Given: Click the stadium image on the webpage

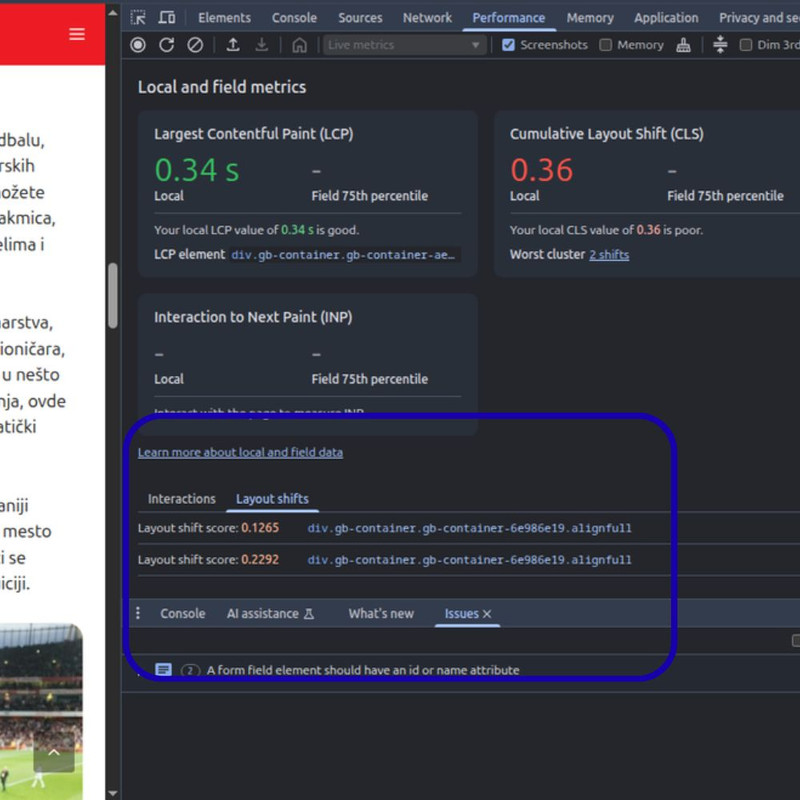Looking at the screenshot, I should click(41, 711).
